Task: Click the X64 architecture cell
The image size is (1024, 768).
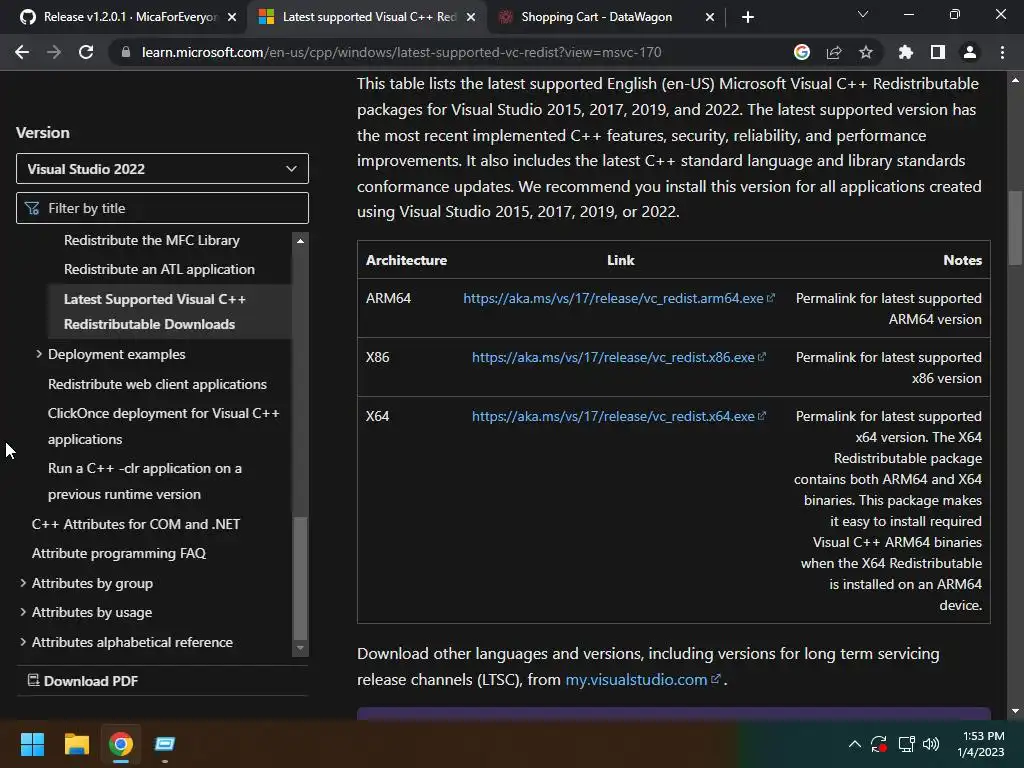Action: 377,416
